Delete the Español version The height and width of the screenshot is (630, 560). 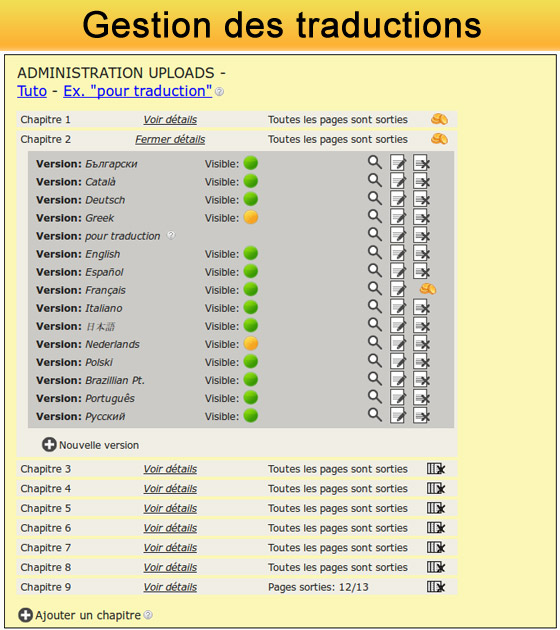(421, 272)
